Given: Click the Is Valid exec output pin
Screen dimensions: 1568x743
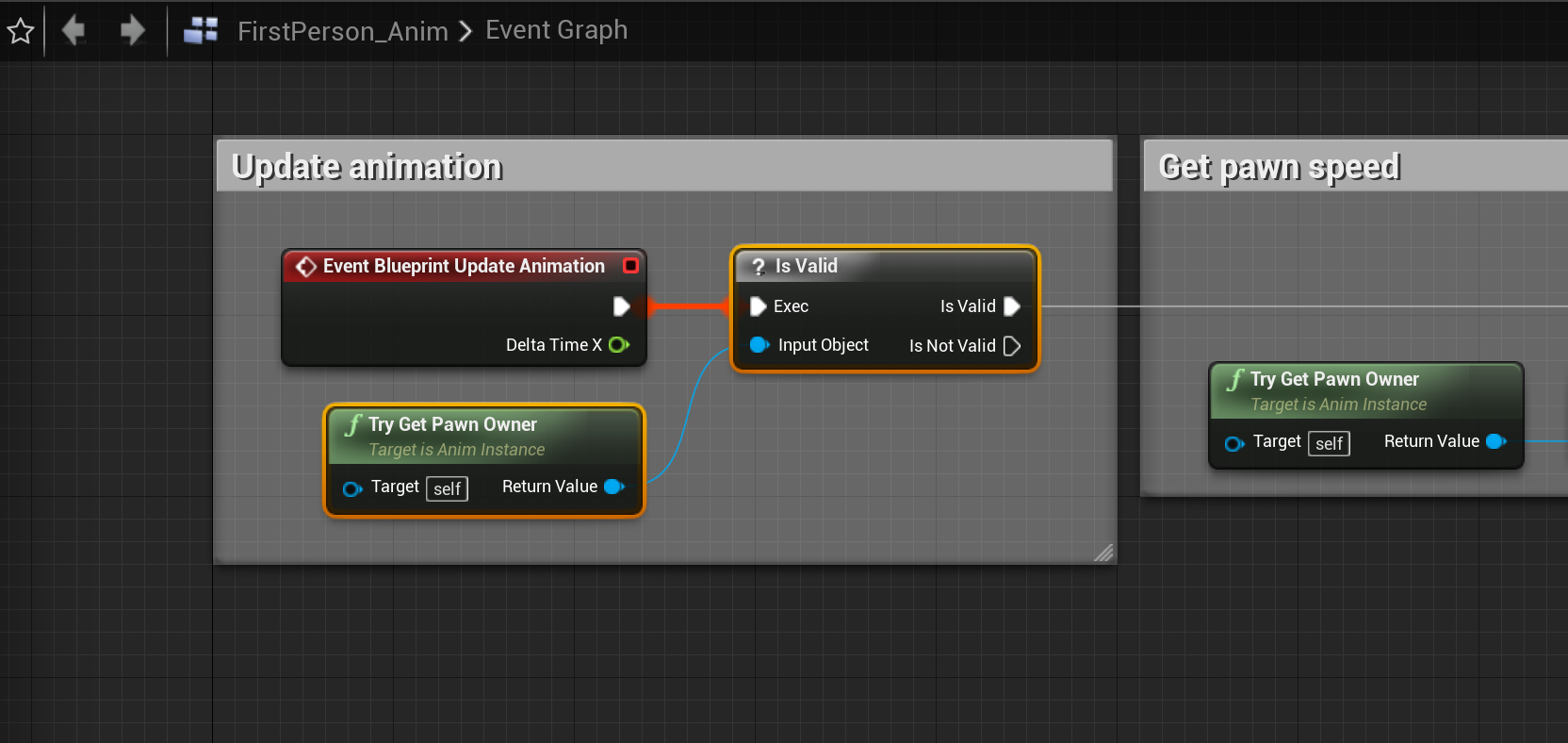Looking at the screenshot, I should (x=1012, y=306).
